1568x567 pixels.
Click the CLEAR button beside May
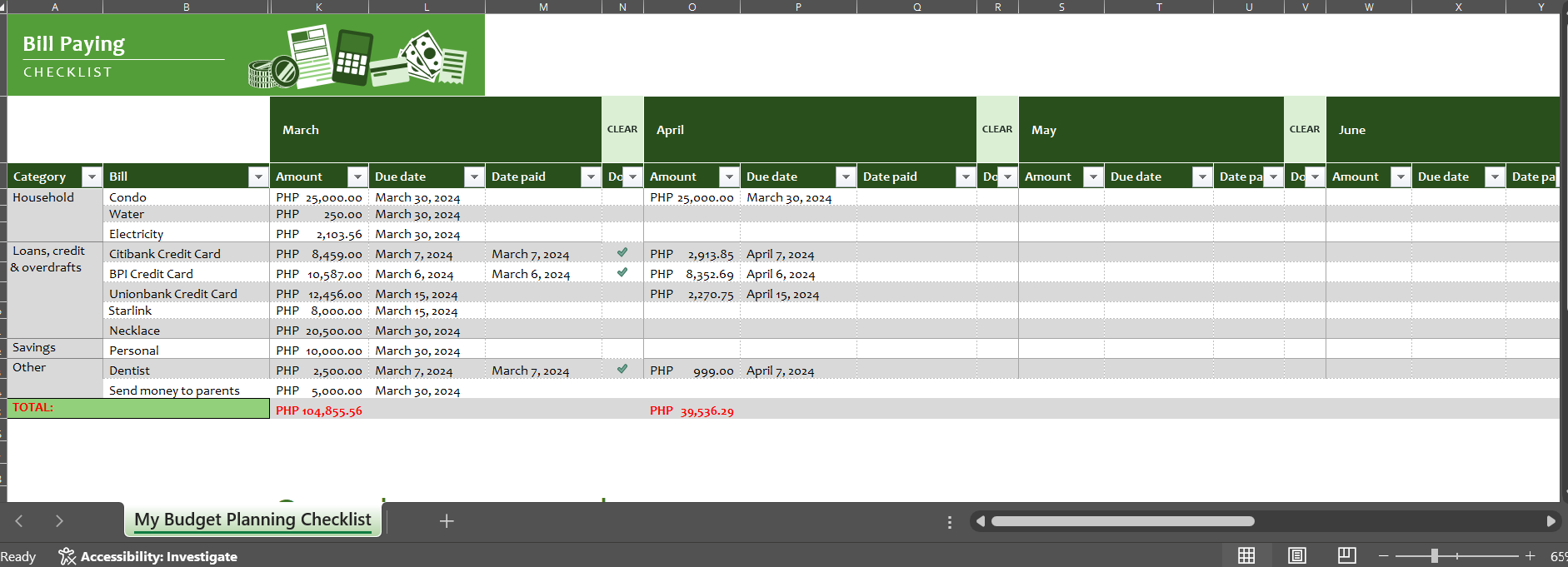tap(1305, 130)
